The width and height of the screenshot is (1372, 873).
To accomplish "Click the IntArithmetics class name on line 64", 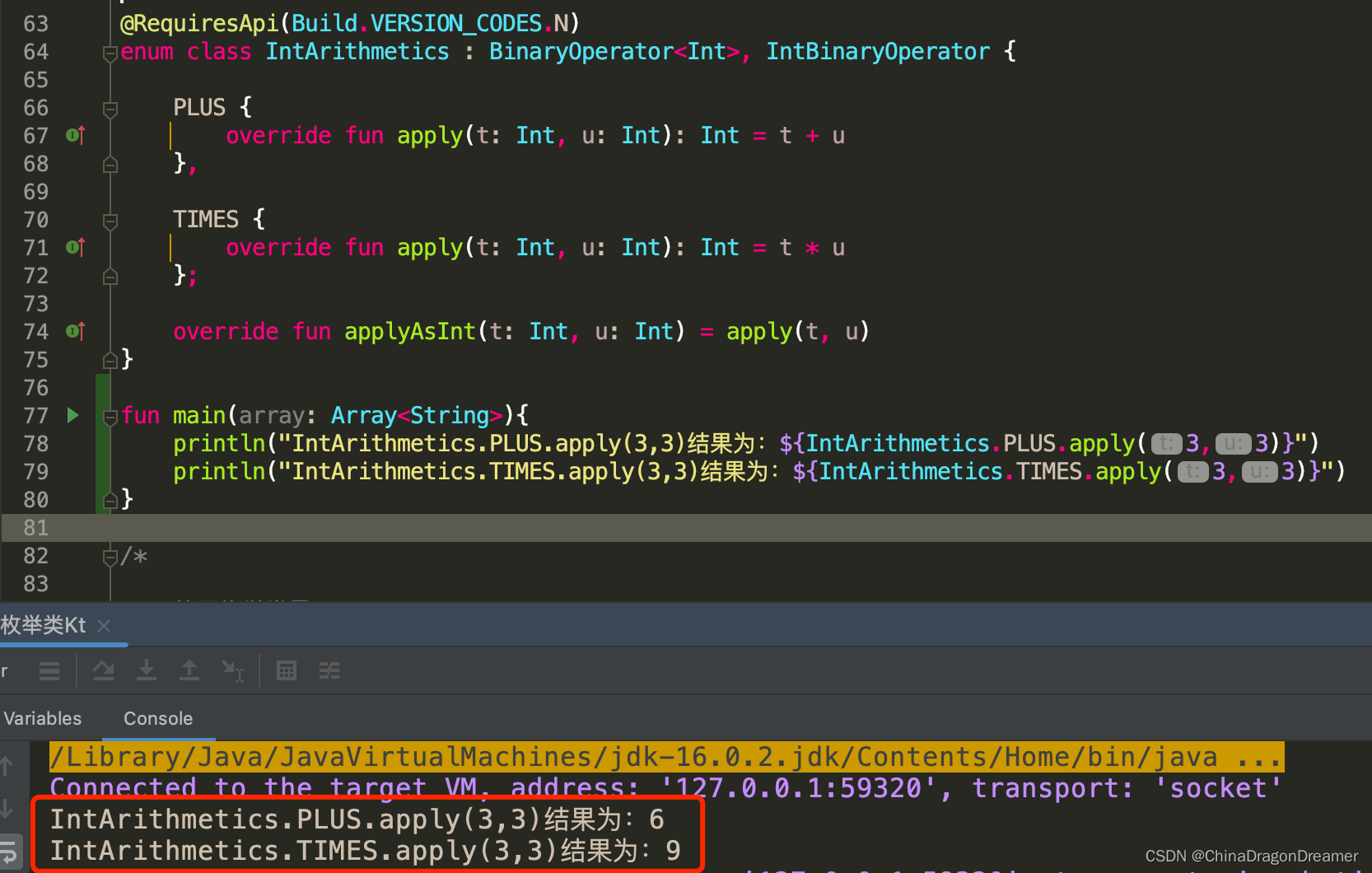I will [x=357, y=51].
